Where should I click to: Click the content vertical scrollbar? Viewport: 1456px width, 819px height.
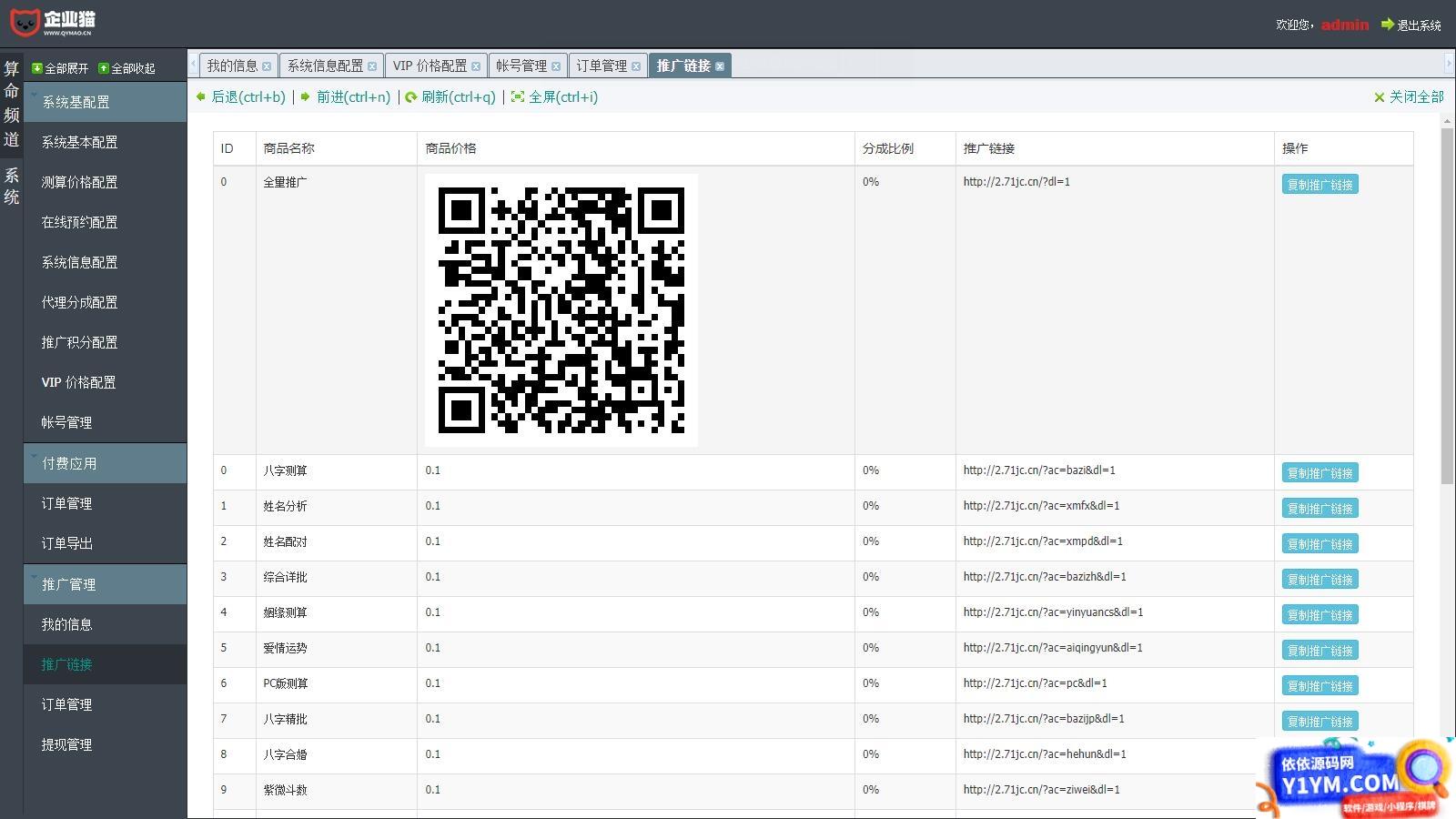point(1447,306)
